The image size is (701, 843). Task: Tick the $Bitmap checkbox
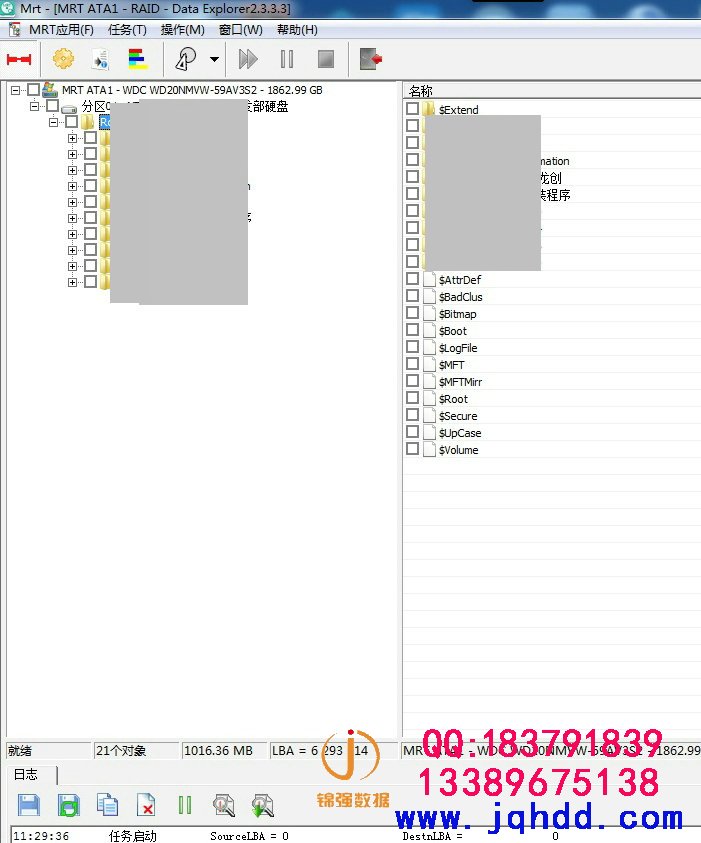(412, 313)
